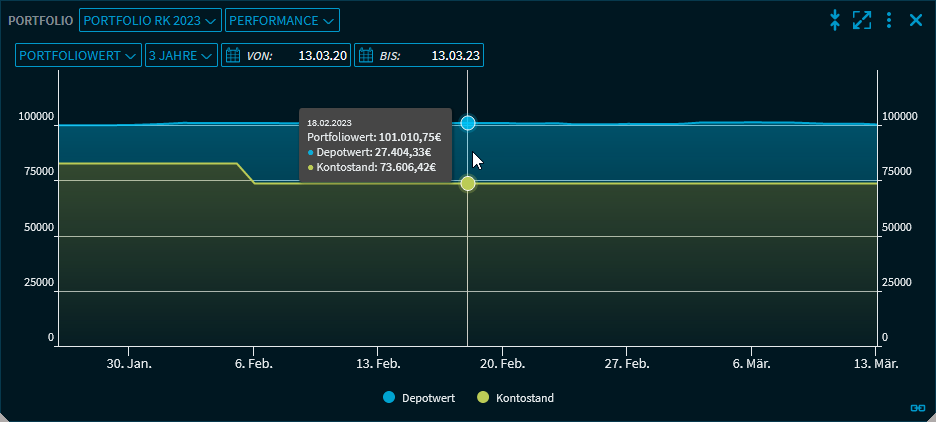The width and height of the screenshot is (936, 422).
Task: Expand the Performance view dropdown
Action: [x=282, y=20]
